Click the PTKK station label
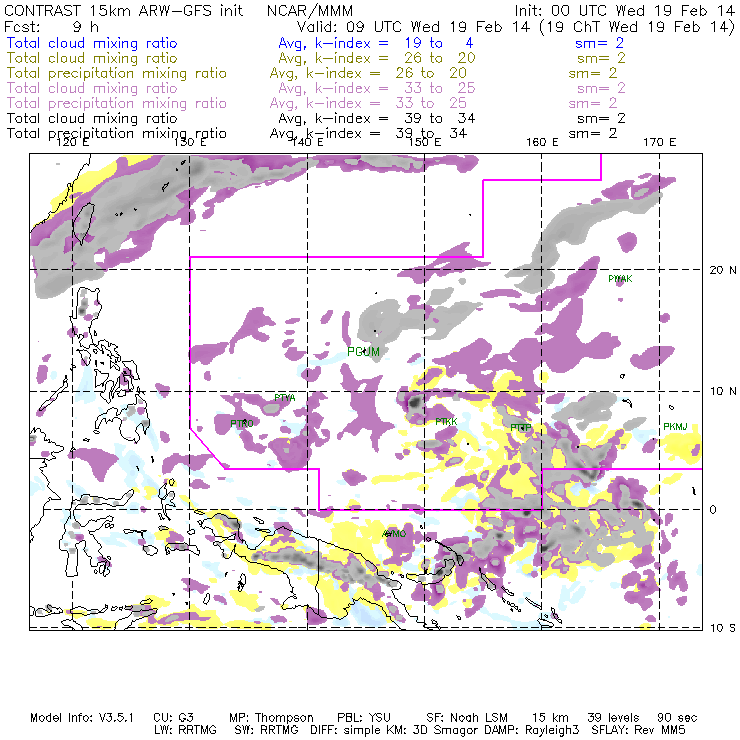The width and height of the screenshot is (740, 740). (446, 421)
